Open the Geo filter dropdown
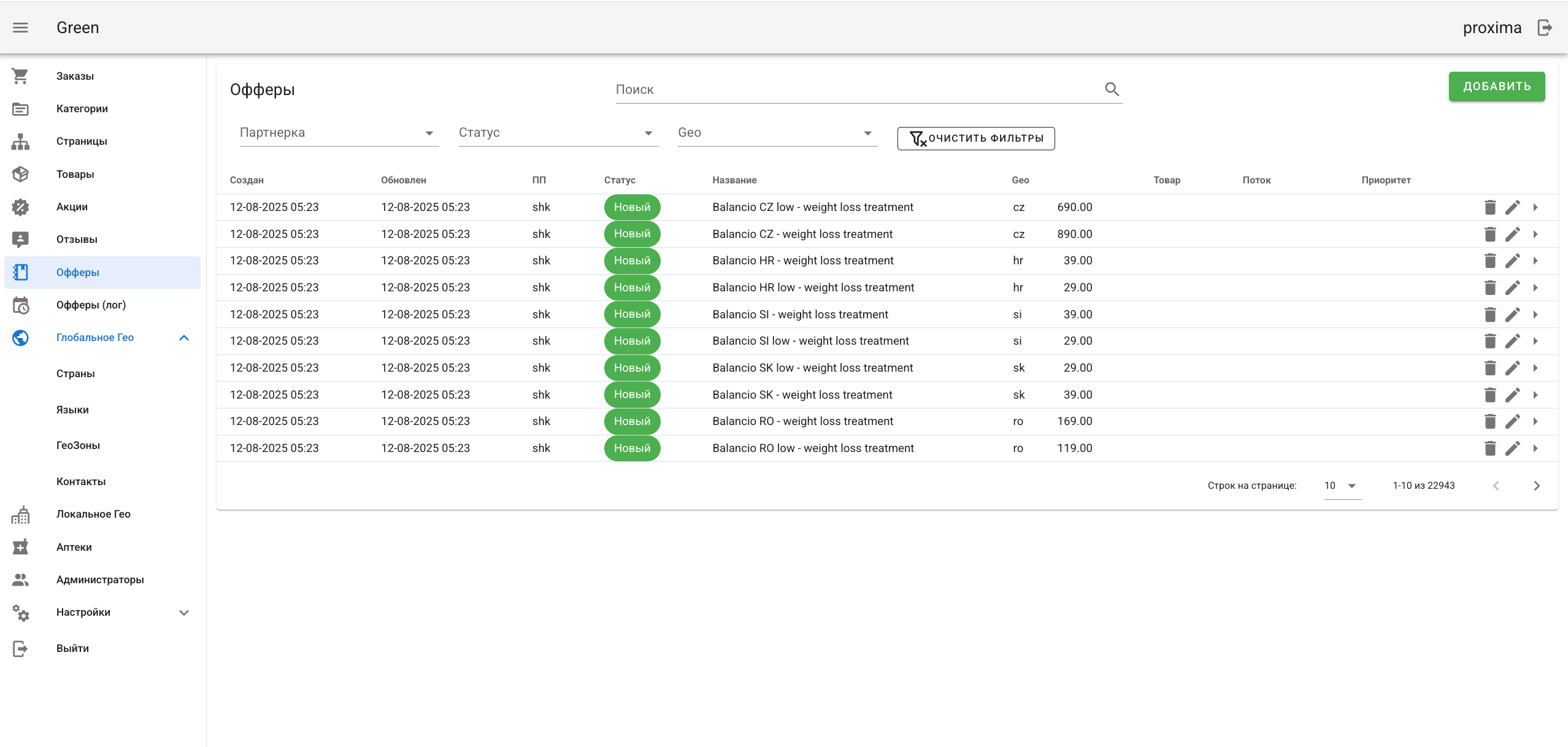 tap(777, 133)
